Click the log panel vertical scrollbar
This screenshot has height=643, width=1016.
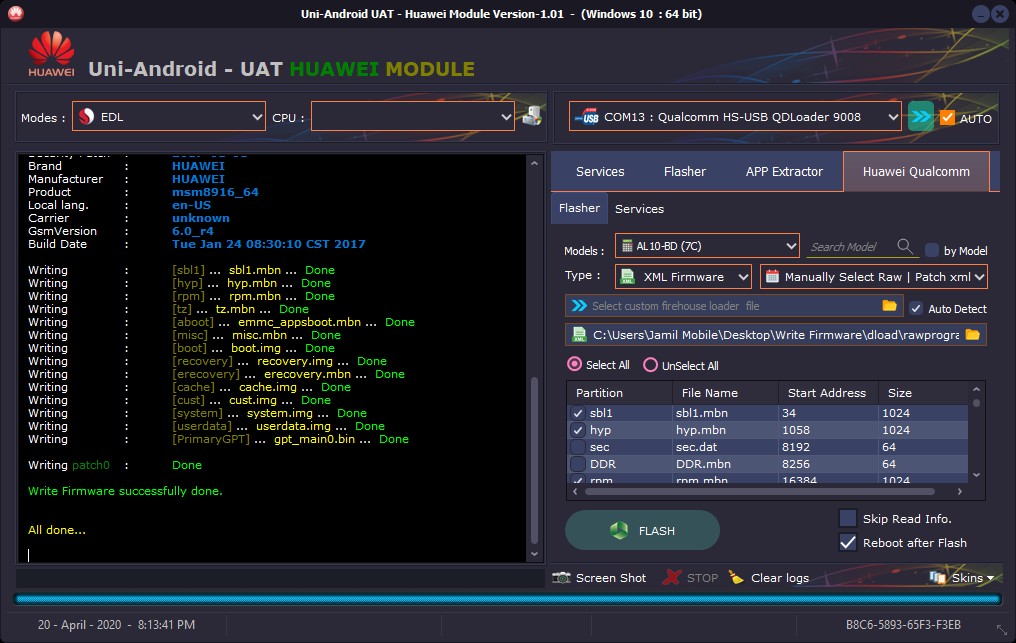pos(535,460)
